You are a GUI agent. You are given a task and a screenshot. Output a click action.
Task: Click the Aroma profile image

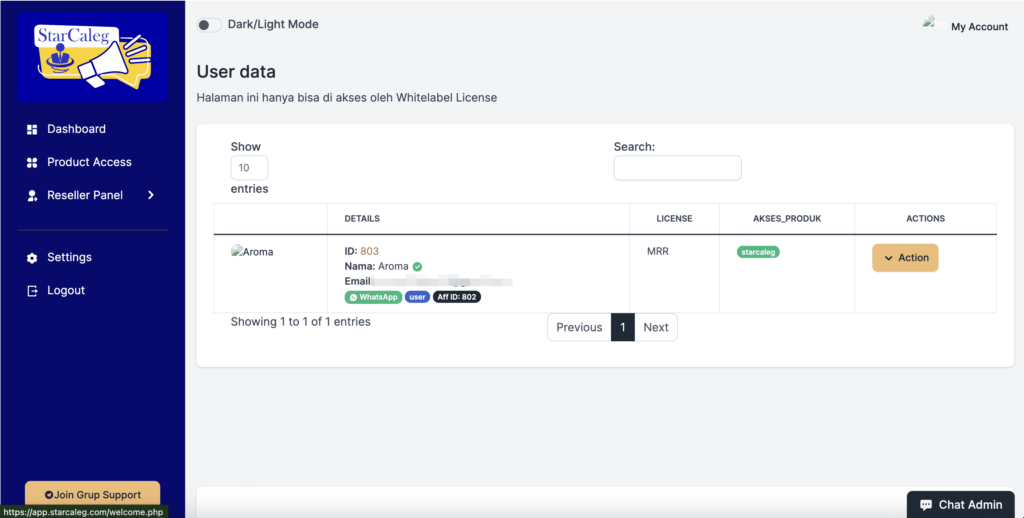click(x=252, y=252)
